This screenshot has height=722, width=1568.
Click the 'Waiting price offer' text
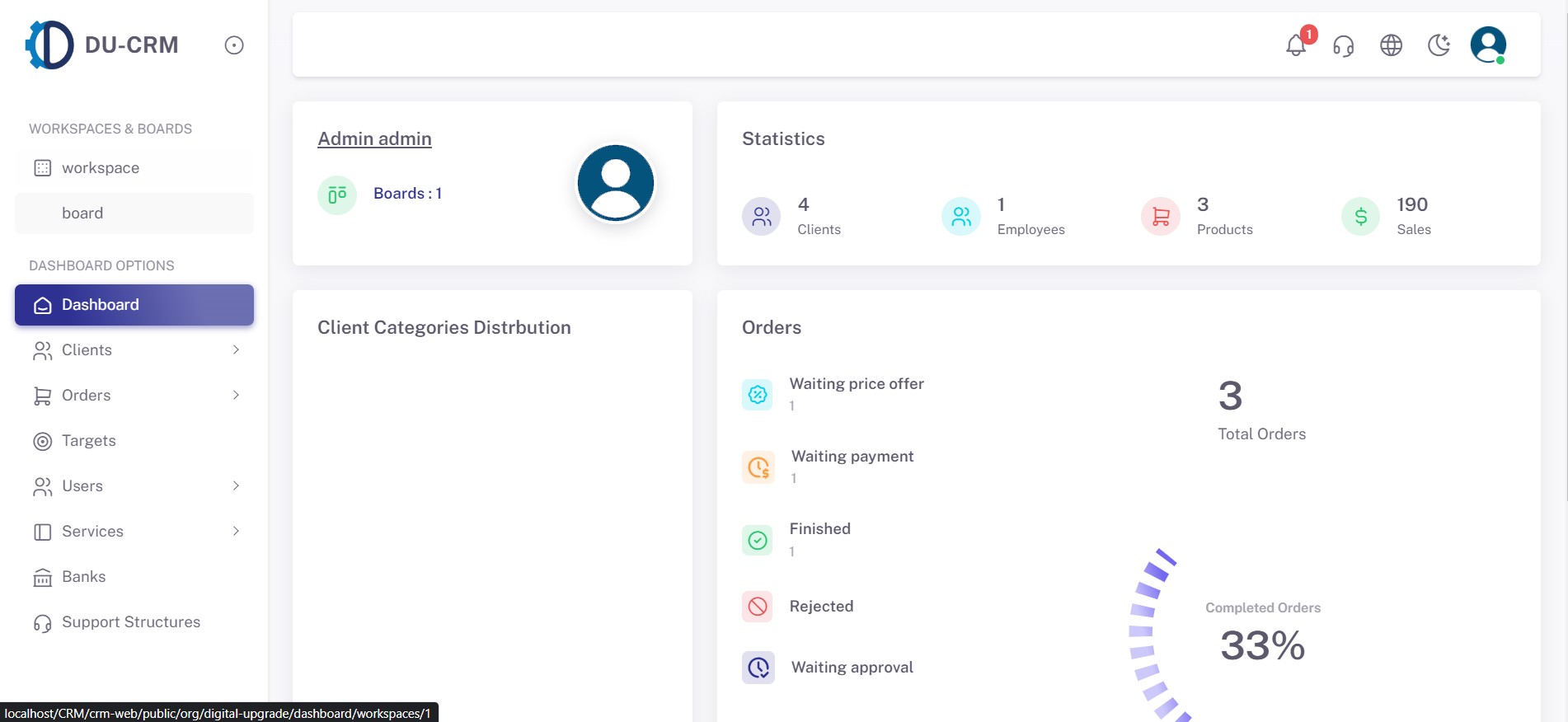(857, 384)
